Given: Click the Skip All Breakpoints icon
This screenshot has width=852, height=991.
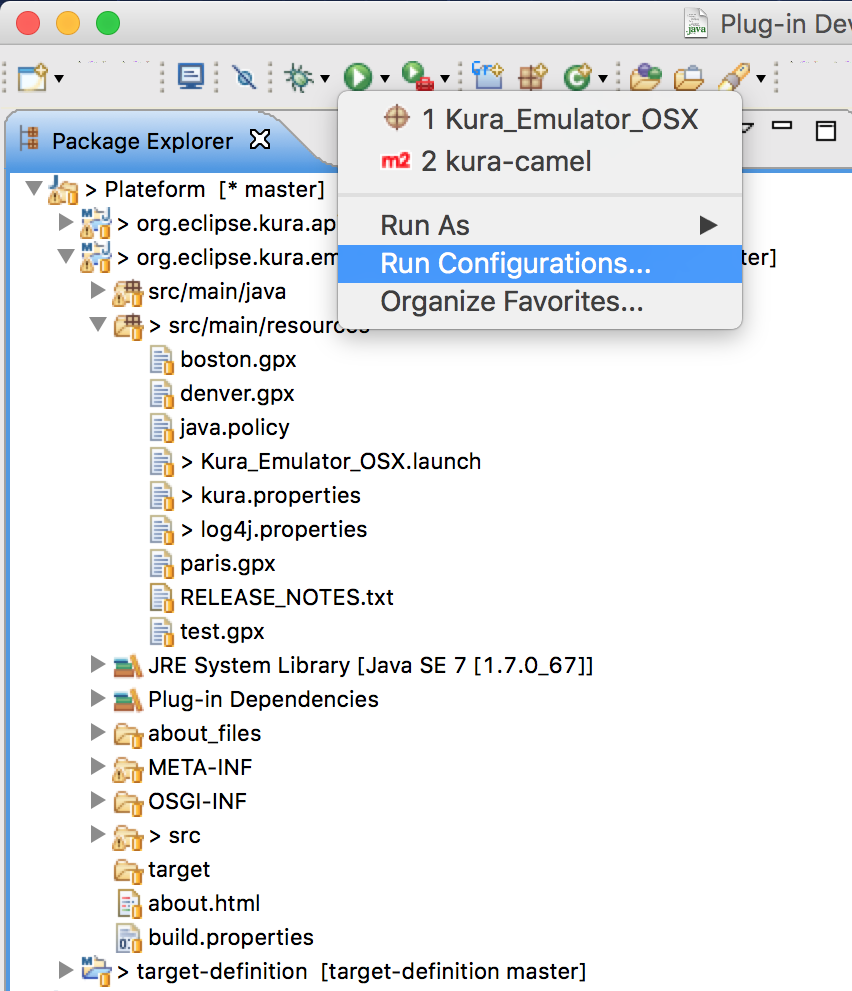Looking at the screenshot, I should [x=244, y=77].
